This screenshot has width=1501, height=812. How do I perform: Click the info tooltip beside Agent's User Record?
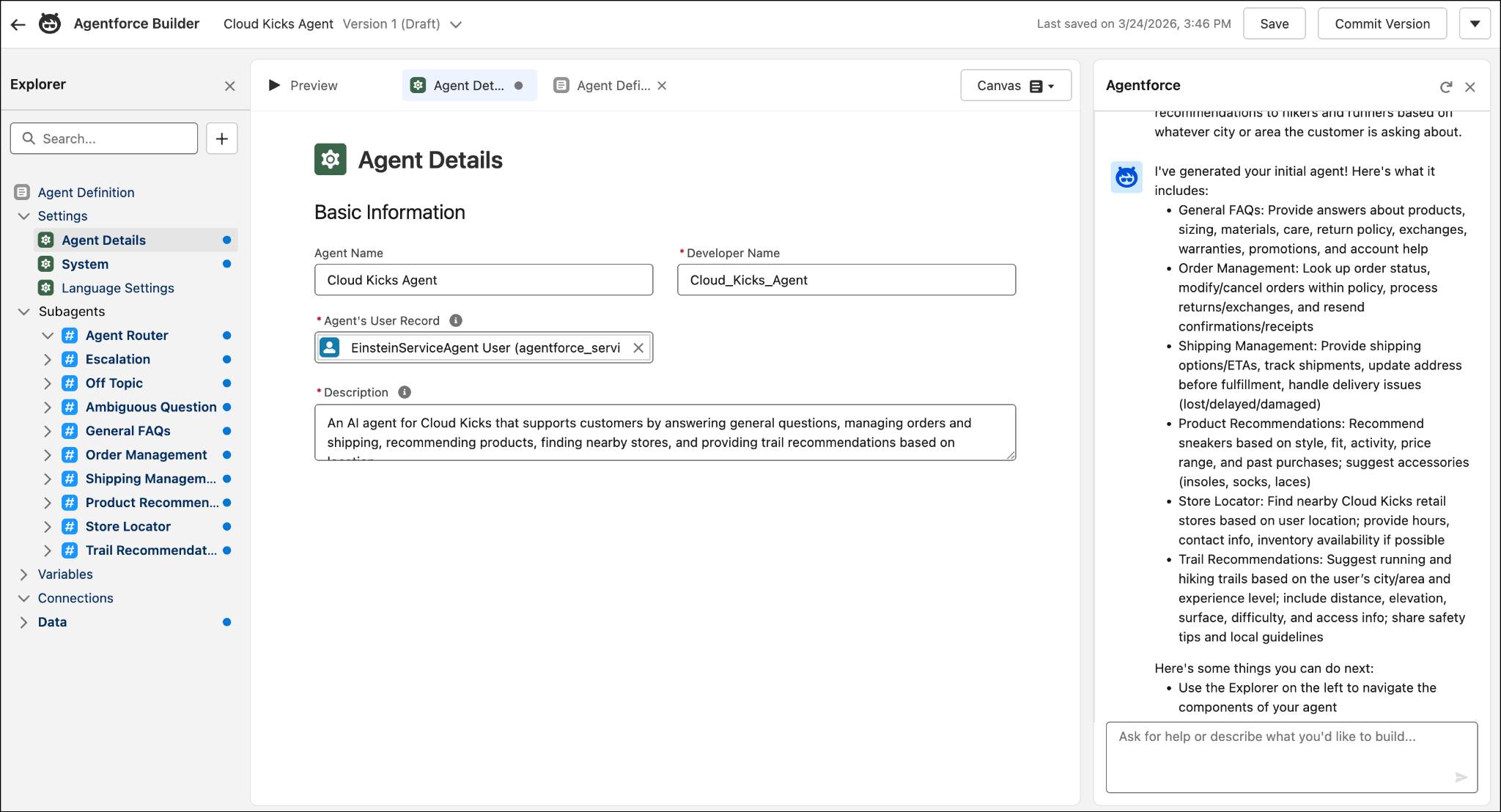tap(456, 320)
